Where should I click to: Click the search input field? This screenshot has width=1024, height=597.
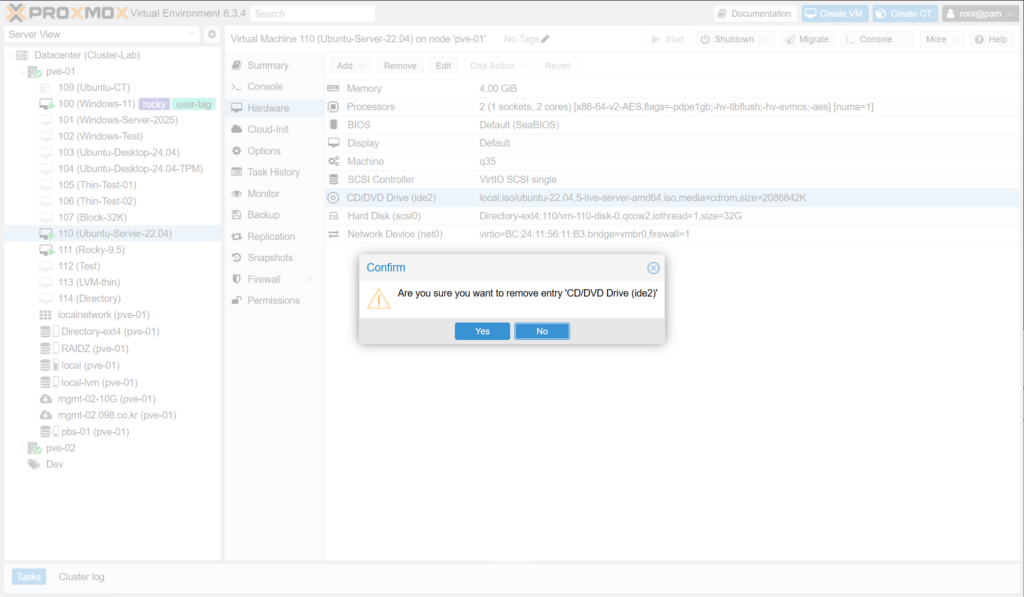tap(312, 14)
